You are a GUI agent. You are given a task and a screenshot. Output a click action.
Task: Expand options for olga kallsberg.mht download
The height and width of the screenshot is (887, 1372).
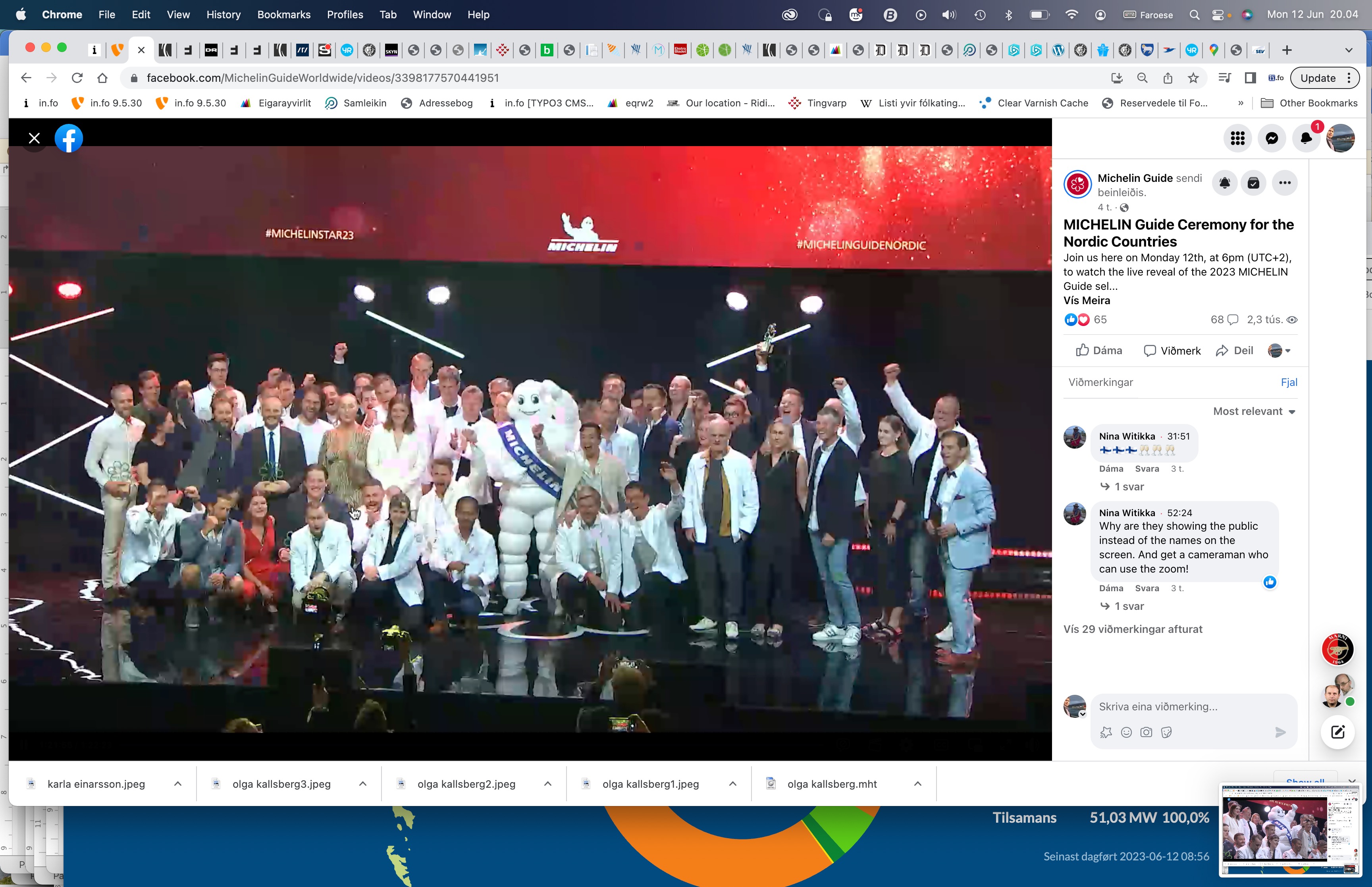pos(918,784)
